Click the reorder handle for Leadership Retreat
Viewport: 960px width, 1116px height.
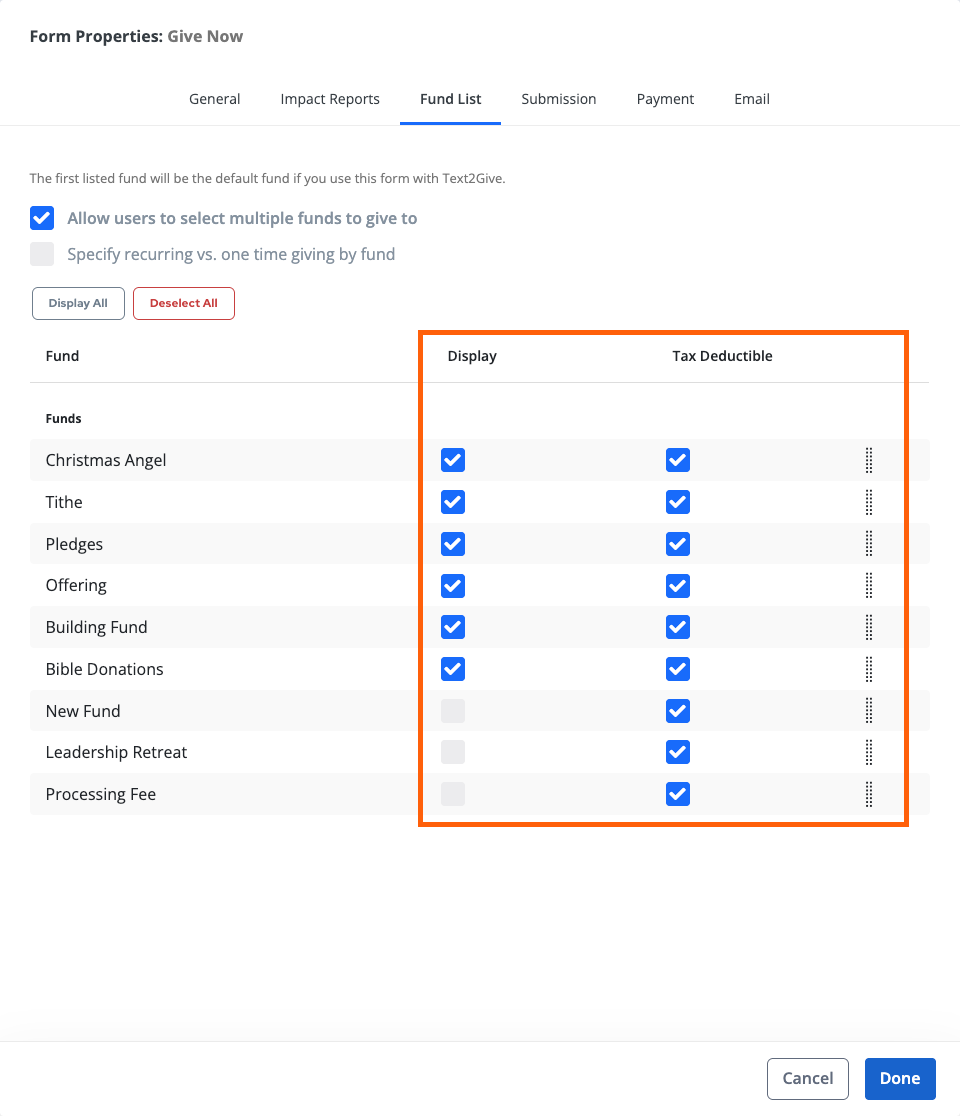pyautogui.click(x=868, y=752)
